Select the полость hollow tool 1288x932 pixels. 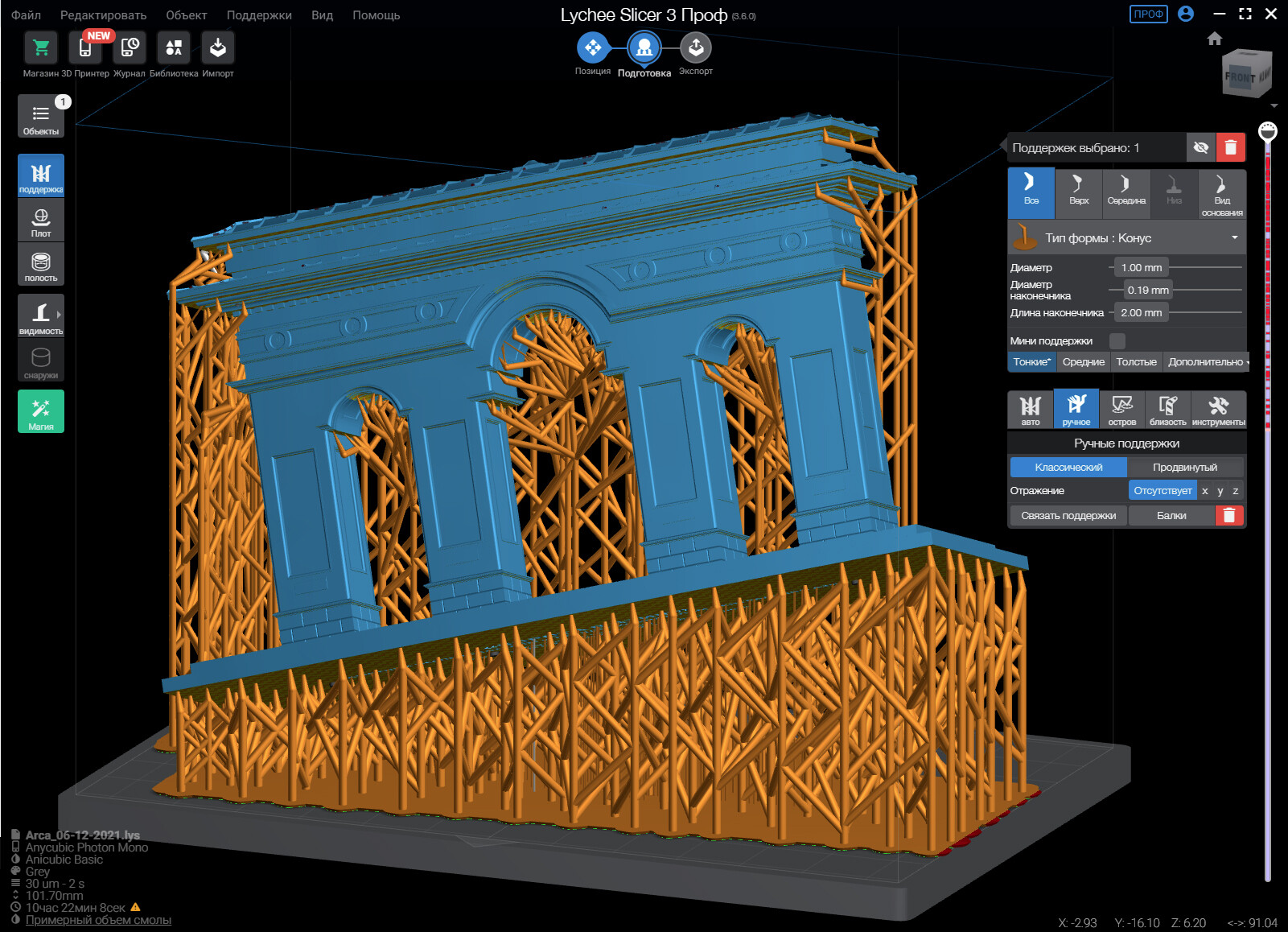[x=41, y=265]
